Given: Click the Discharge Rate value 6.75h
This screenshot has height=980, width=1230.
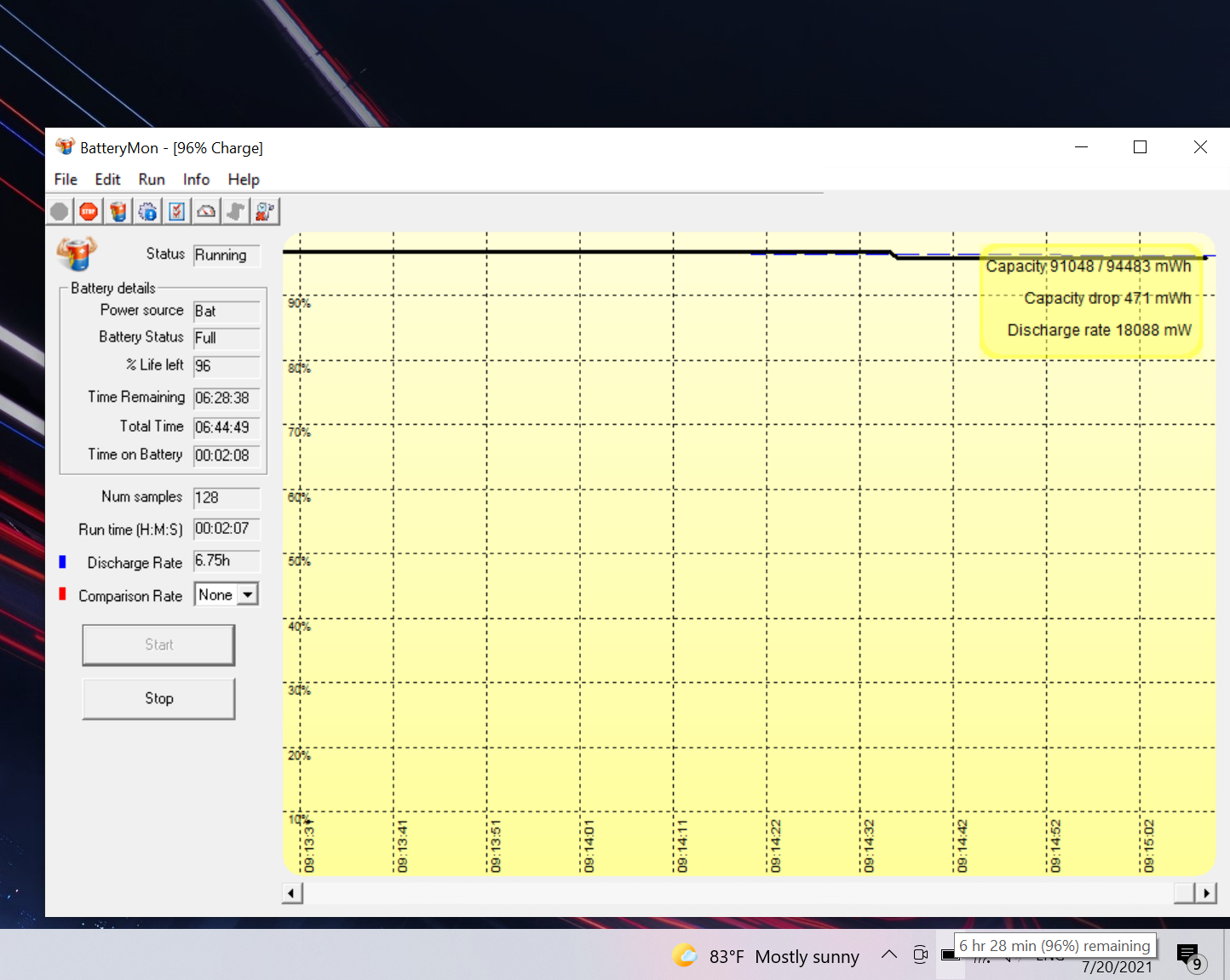Looking at the screenshot, I should click(227, 561).
